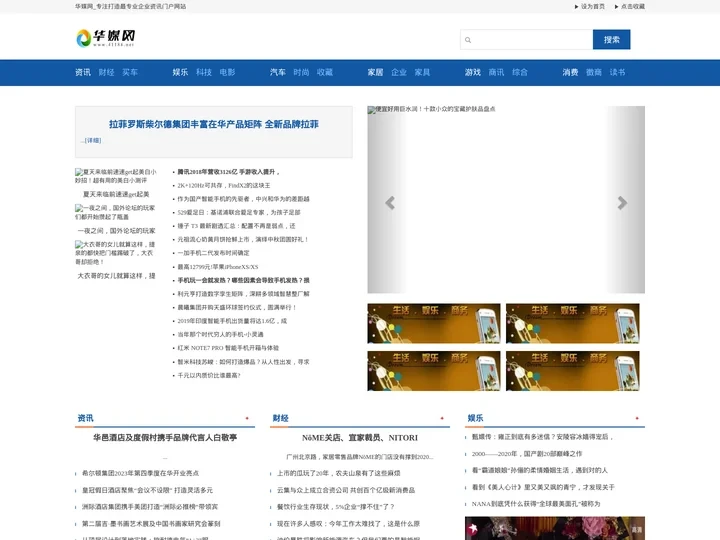Open 电影 in navigation bar
This screenshot has width=720, height=540.
coord(227,72)
